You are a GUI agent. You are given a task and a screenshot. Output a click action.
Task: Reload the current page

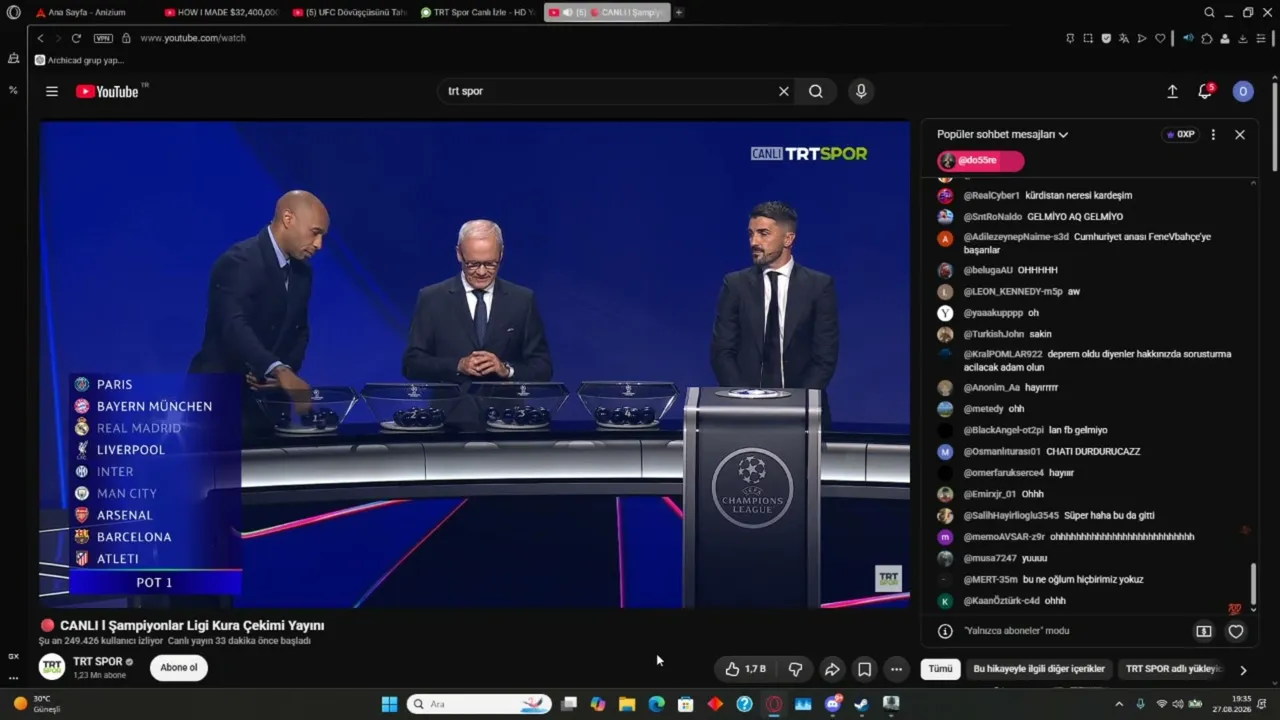click(76, 38)
